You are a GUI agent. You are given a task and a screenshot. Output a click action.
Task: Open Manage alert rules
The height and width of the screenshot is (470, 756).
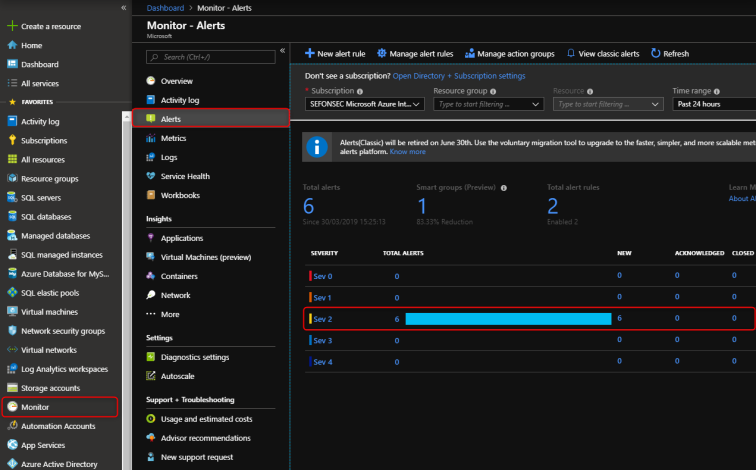tap(415, 54)
